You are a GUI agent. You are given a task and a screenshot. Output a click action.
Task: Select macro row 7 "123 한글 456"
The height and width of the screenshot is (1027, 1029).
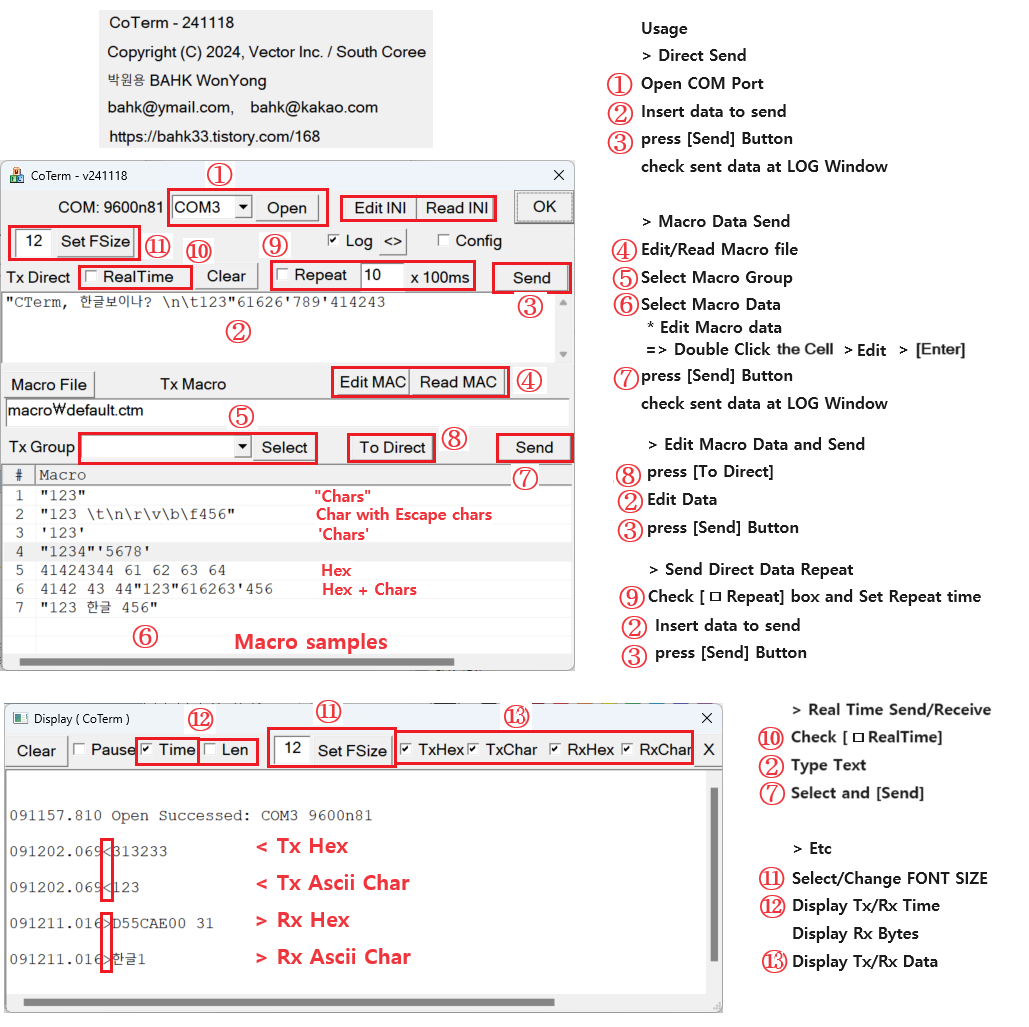click(287, 608)
